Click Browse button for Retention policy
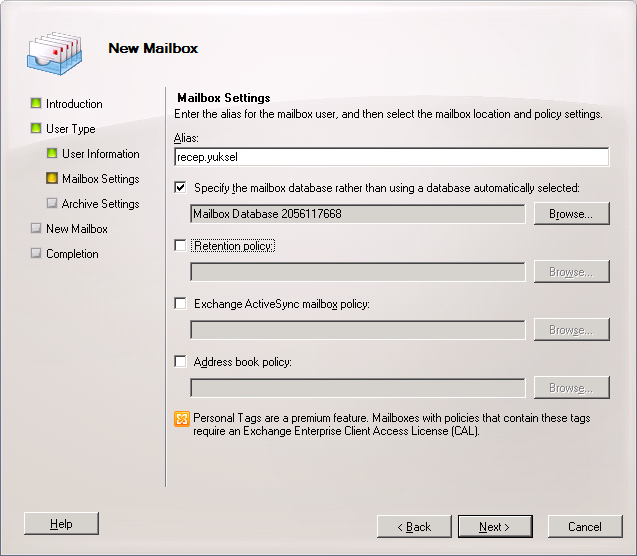 point(571,272)
